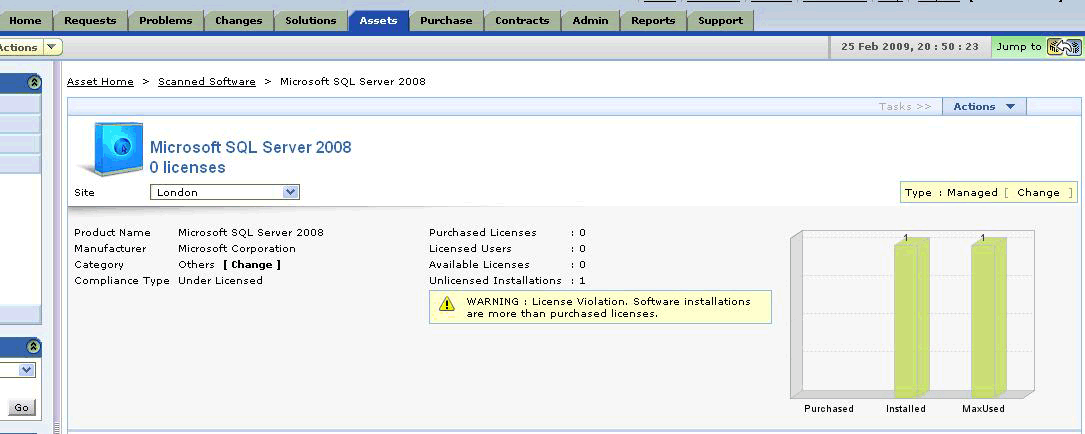Click the Purchased Licenses label
This screenshot has height=434, width=1085.
point(482,233)
